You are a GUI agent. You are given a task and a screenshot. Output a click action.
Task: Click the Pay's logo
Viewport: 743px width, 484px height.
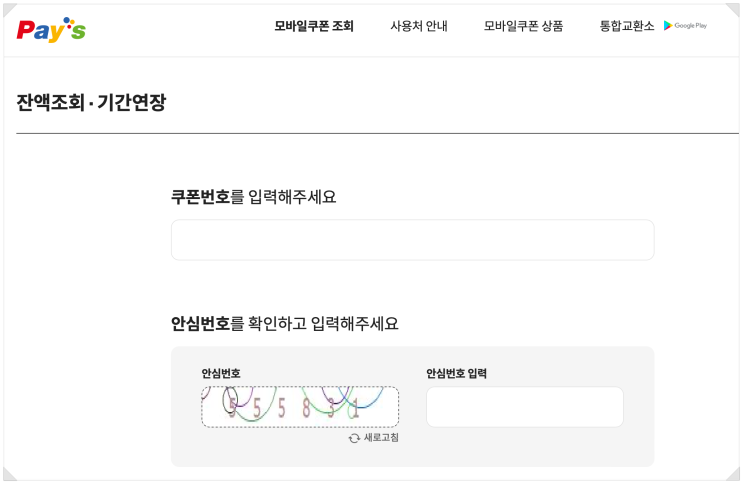click(x=51, y=29)
